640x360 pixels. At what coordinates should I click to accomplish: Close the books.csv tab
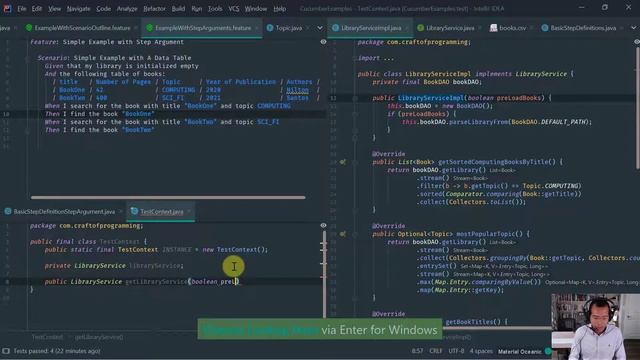click(x=531, y=28)
